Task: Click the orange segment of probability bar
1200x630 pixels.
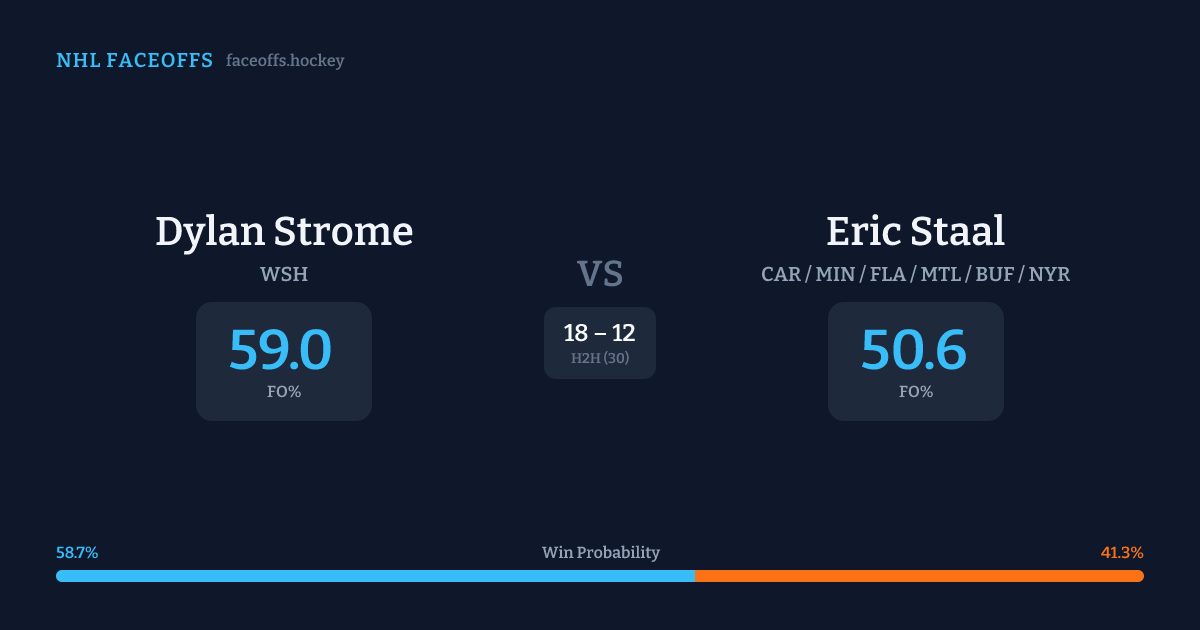Action: 919,576
